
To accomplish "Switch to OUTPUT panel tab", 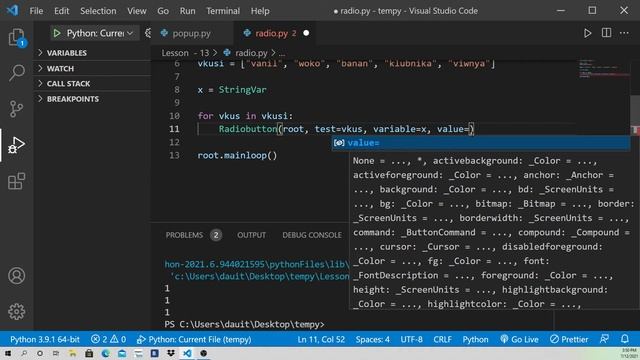I will pos(251,235).
